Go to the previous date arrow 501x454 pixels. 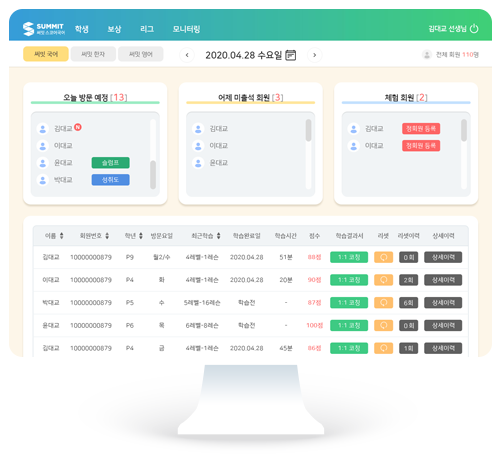[x=187, y=55]
